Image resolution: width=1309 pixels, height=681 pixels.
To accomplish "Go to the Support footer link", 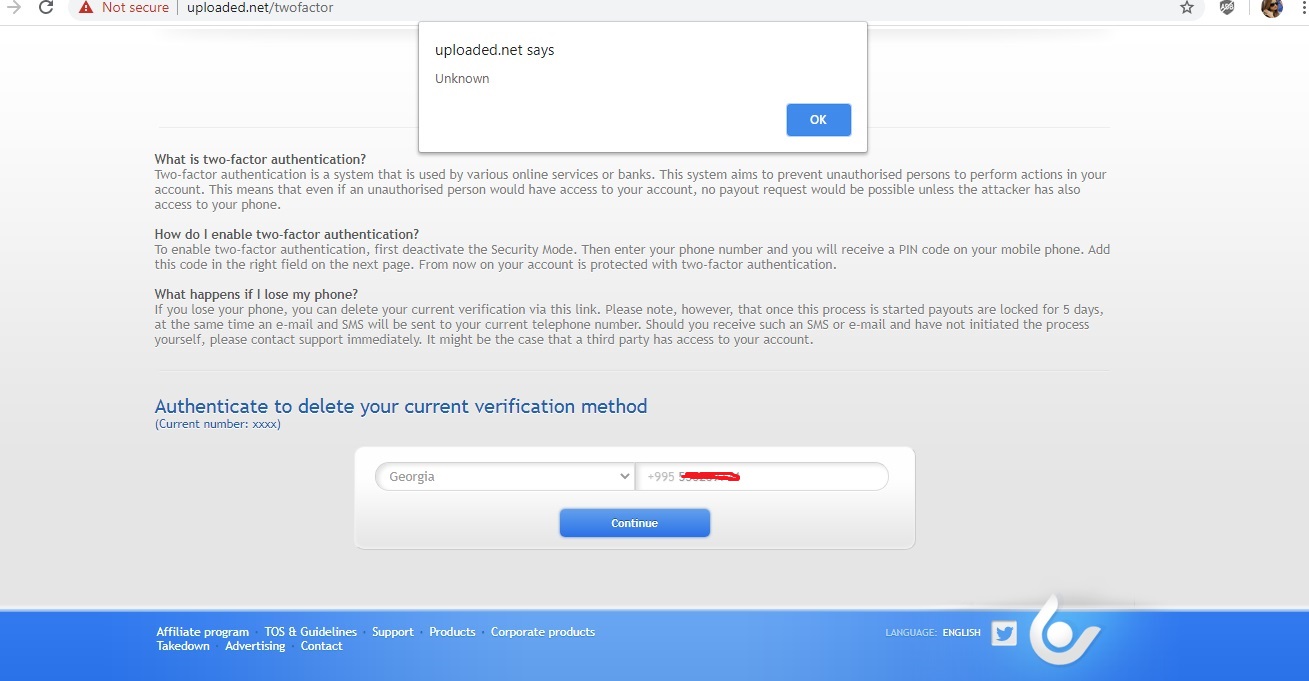I will 392,632.
